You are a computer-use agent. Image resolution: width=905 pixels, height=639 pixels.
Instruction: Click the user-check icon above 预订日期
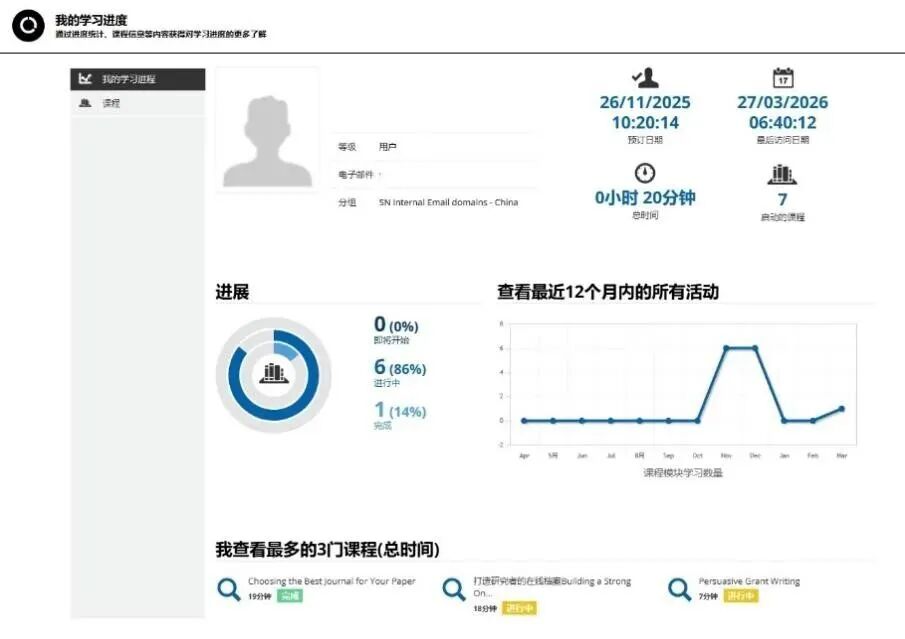645,77
